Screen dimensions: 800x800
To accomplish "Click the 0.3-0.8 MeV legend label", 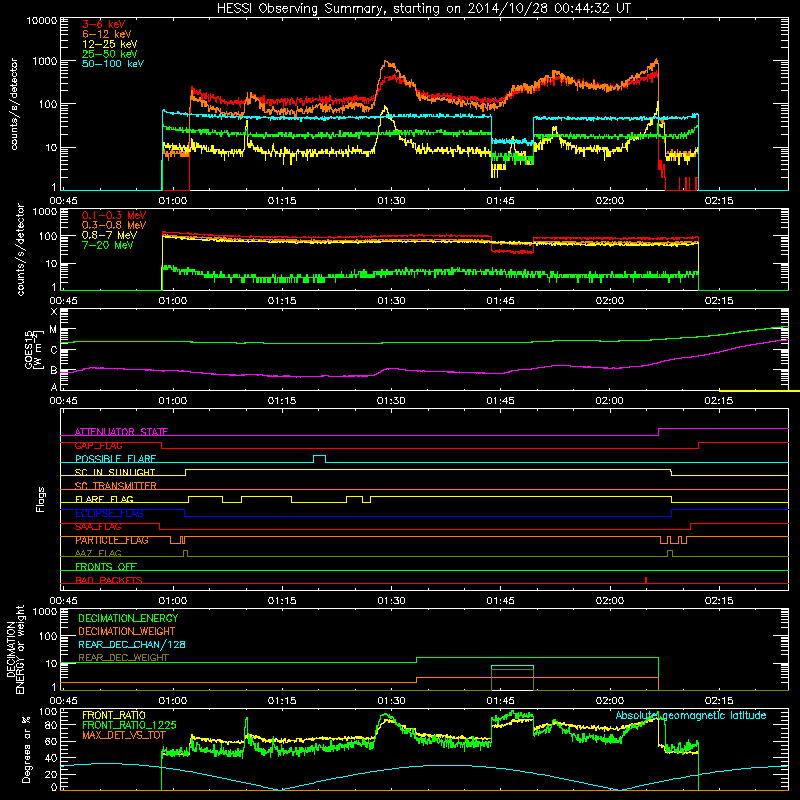I will [114, 225].
